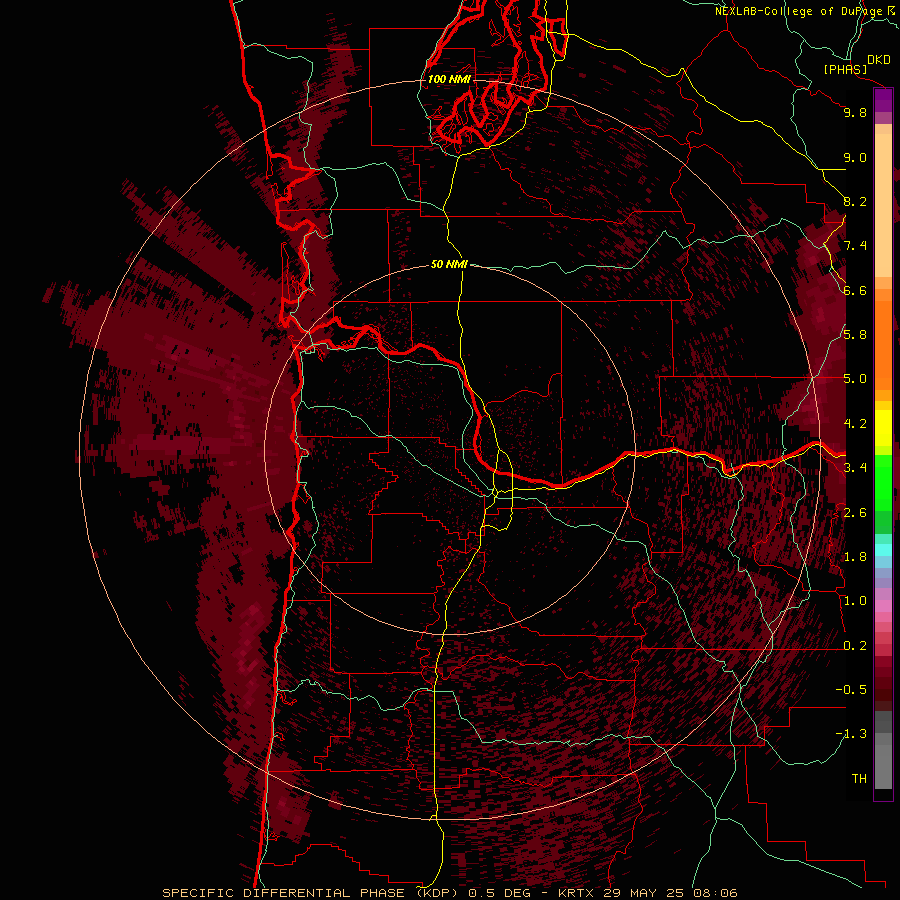Click the yellow segment of the color bar
Screen dimensions: 900x900
point(883,428)
